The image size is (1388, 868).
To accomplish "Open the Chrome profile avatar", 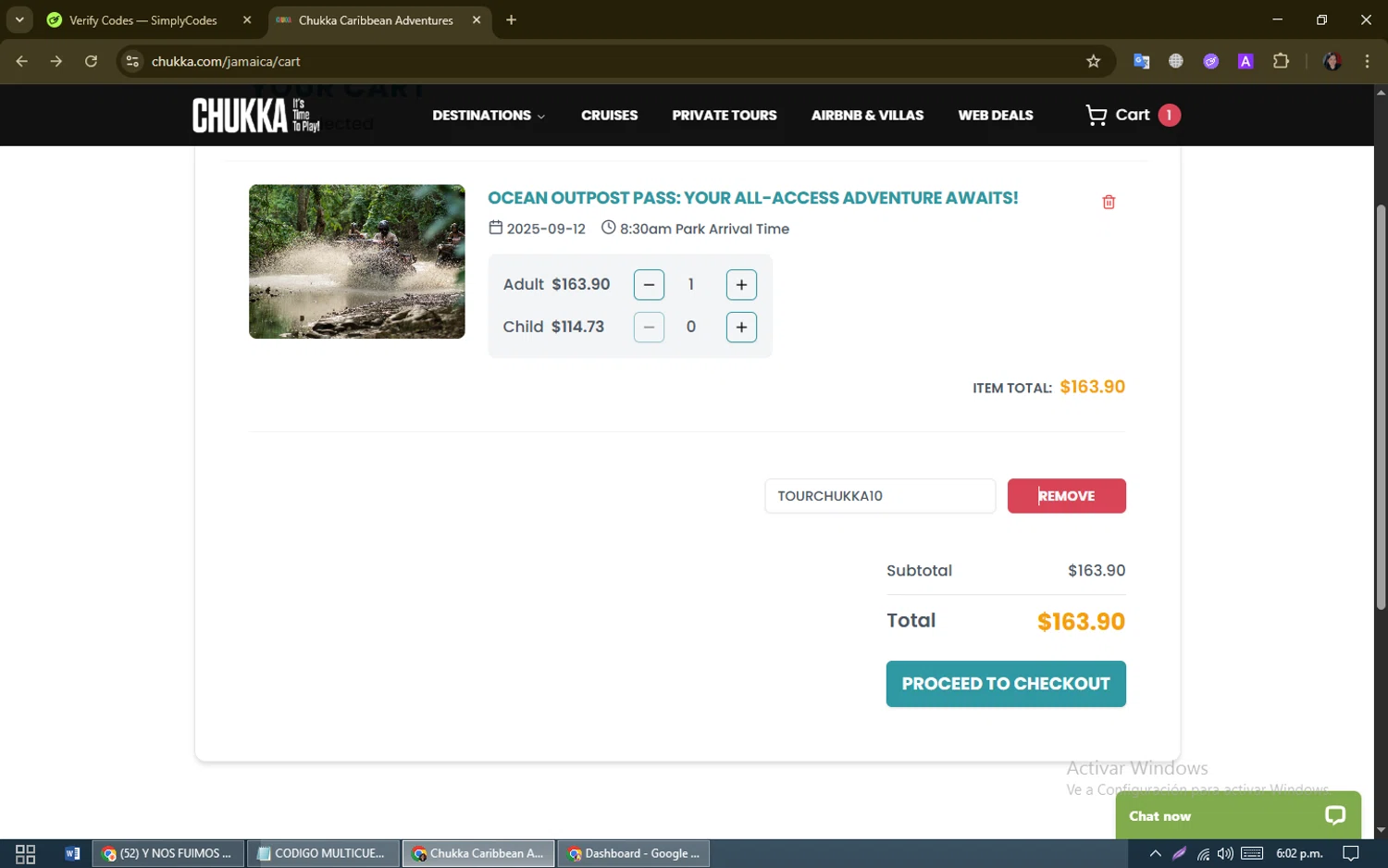I will (1332, 61).
